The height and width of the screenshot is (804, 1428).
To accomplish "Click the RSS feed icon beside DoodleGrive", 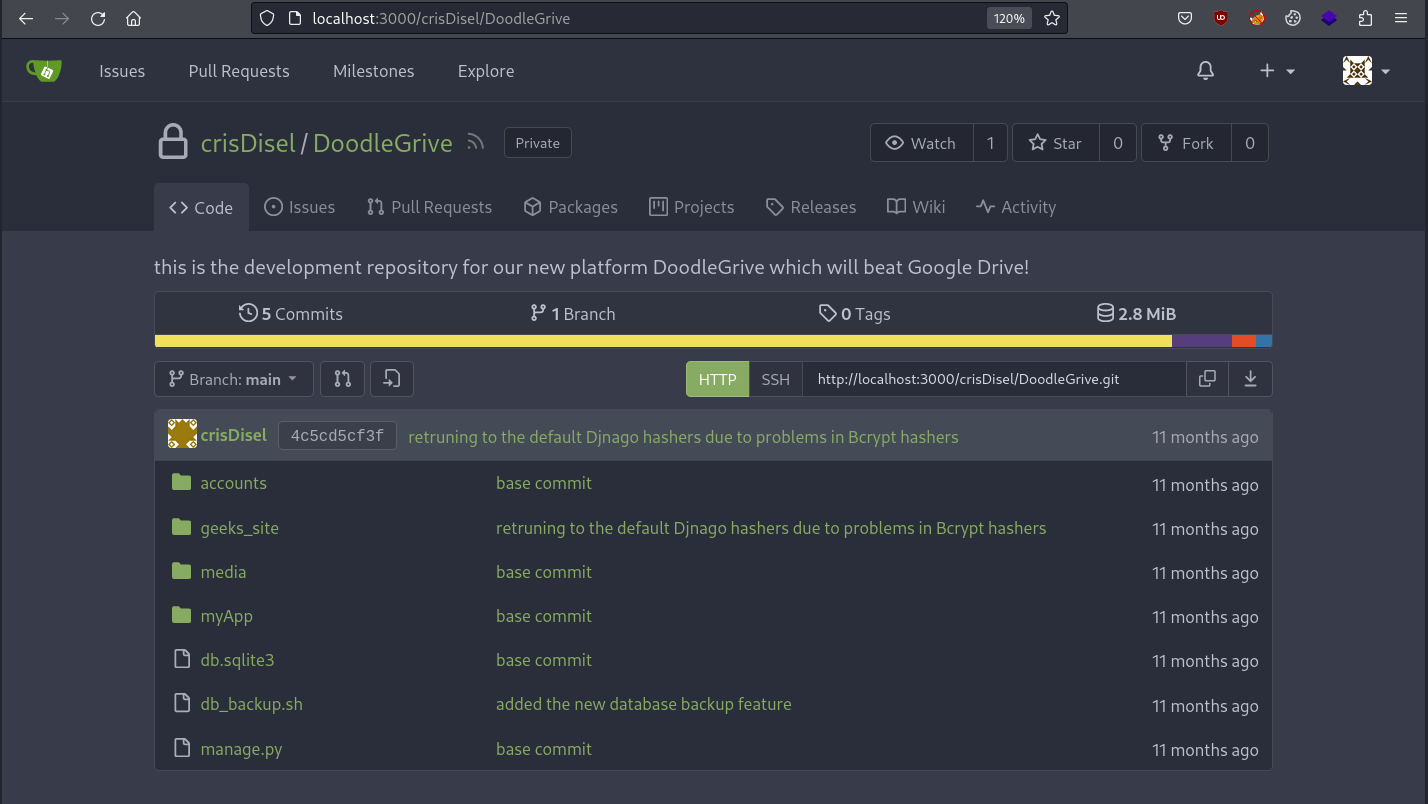I will [476, 142].
